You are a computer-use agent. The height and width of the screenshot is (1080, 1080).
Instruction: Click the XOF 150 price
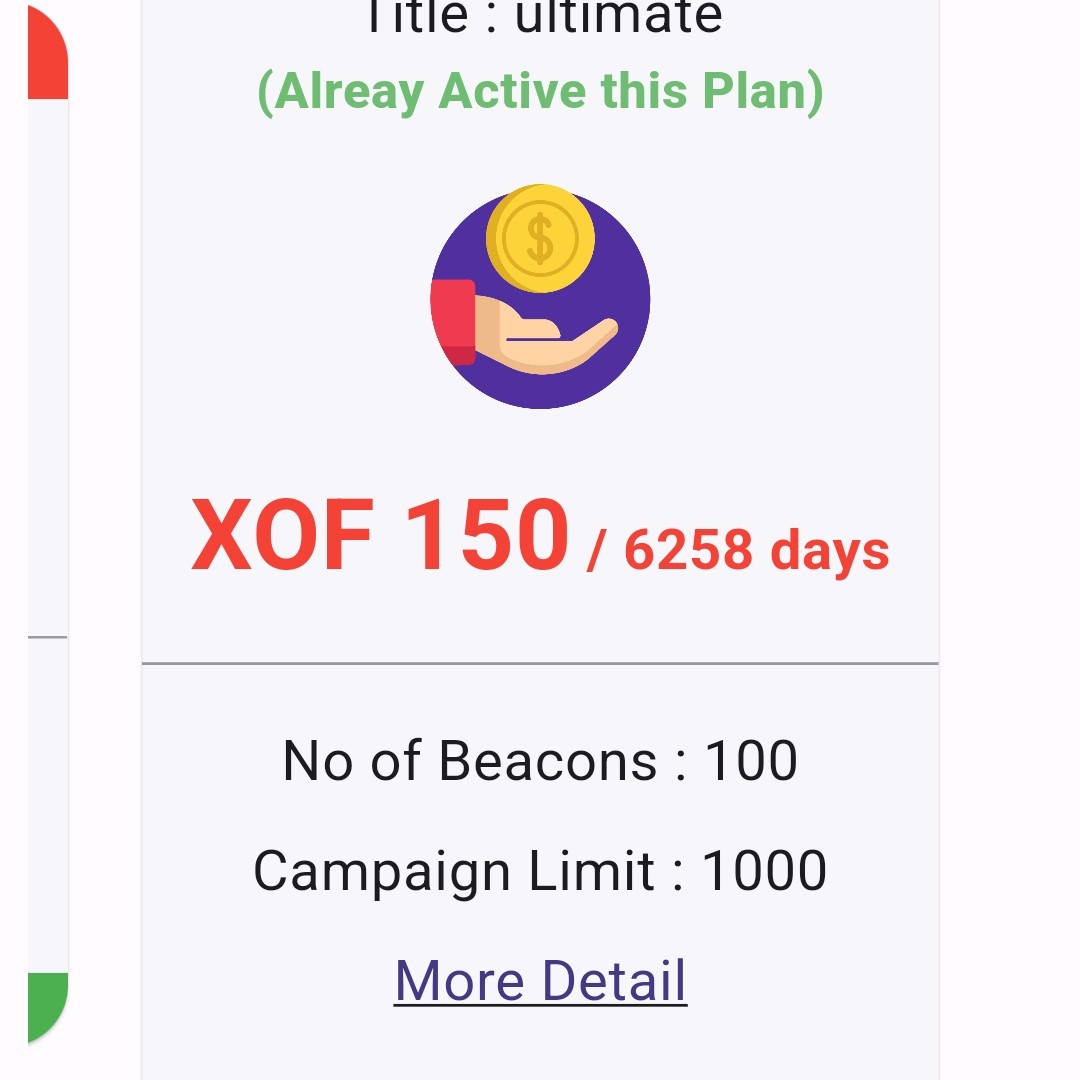tap(380, 537)
